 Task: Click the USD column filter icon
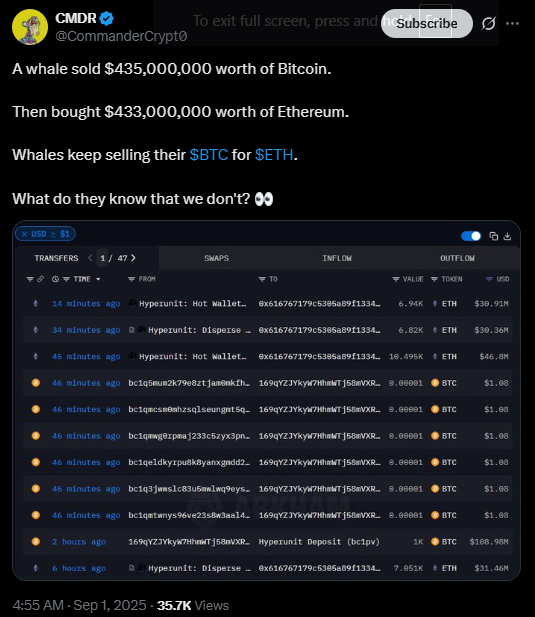click(489, 279)
